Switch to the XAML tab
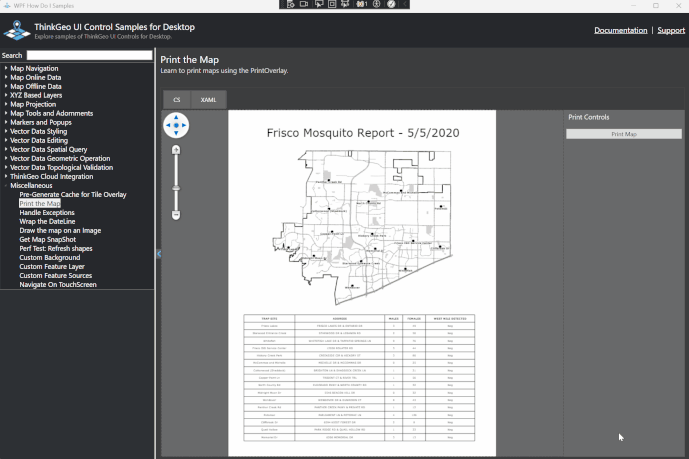This screenshot has height=459, width=689. 208,100
